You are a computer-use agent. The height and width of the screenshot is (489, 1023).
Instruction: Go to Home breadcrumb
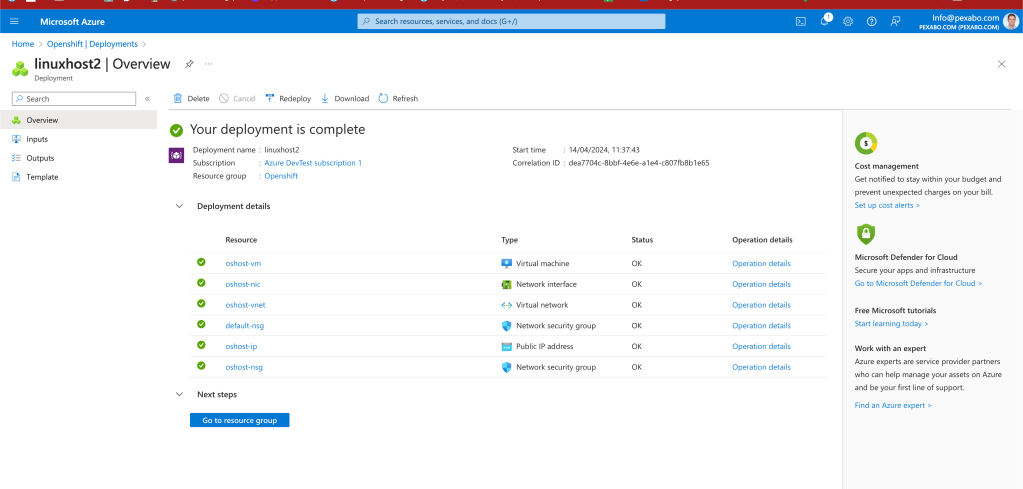click(23, 44)
